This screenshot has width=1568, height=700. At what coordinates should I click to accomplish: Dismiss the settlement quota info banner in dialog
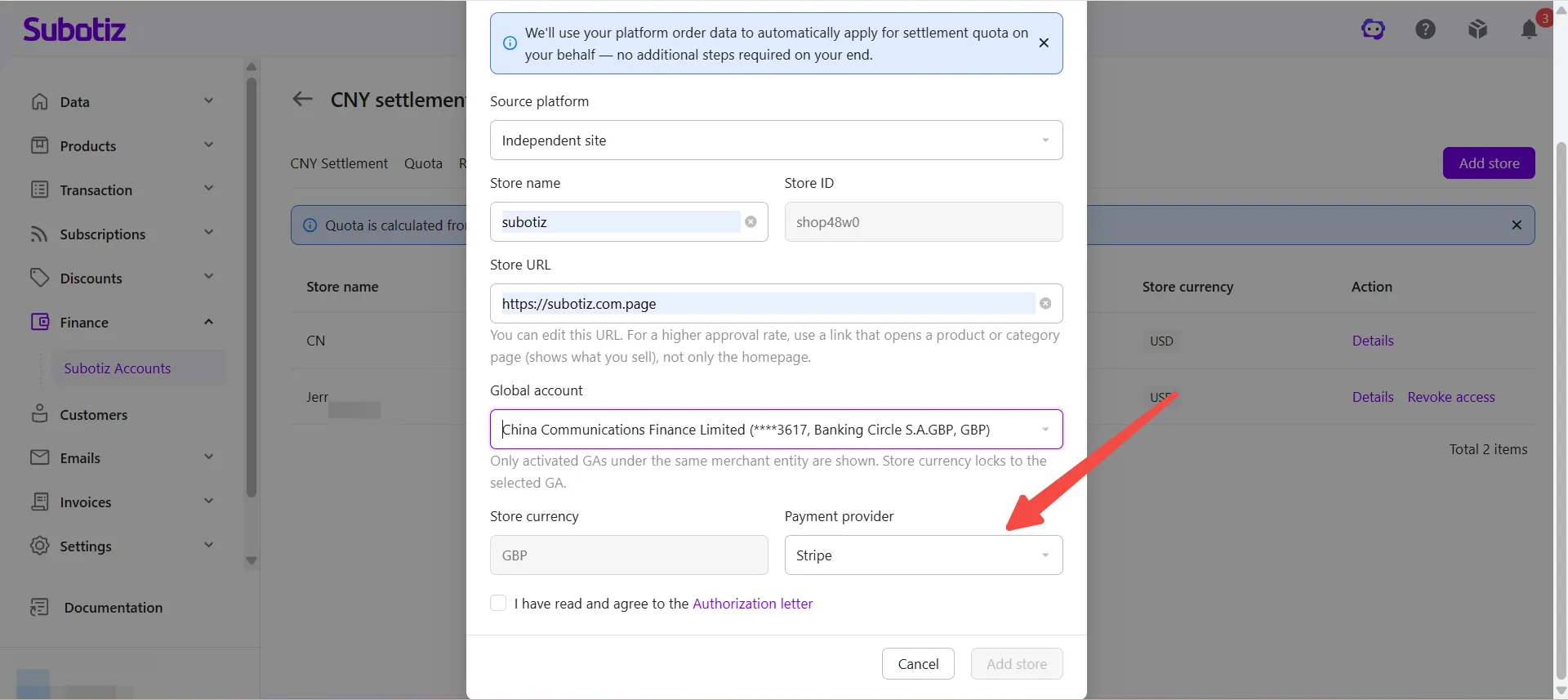1044,43
